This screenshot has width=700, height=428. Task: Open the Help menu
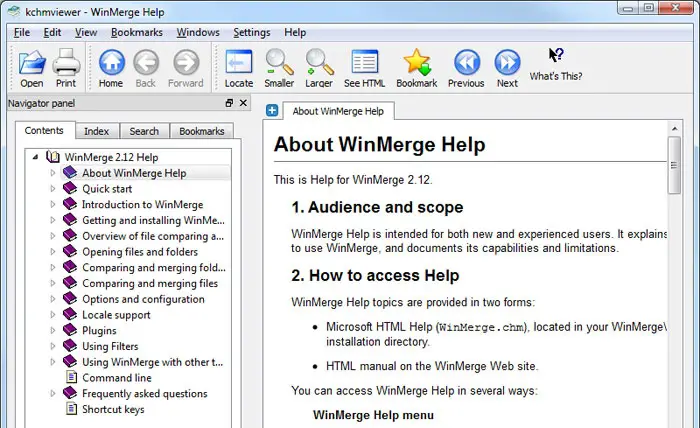pyautogui.click(x=295, y=33)
